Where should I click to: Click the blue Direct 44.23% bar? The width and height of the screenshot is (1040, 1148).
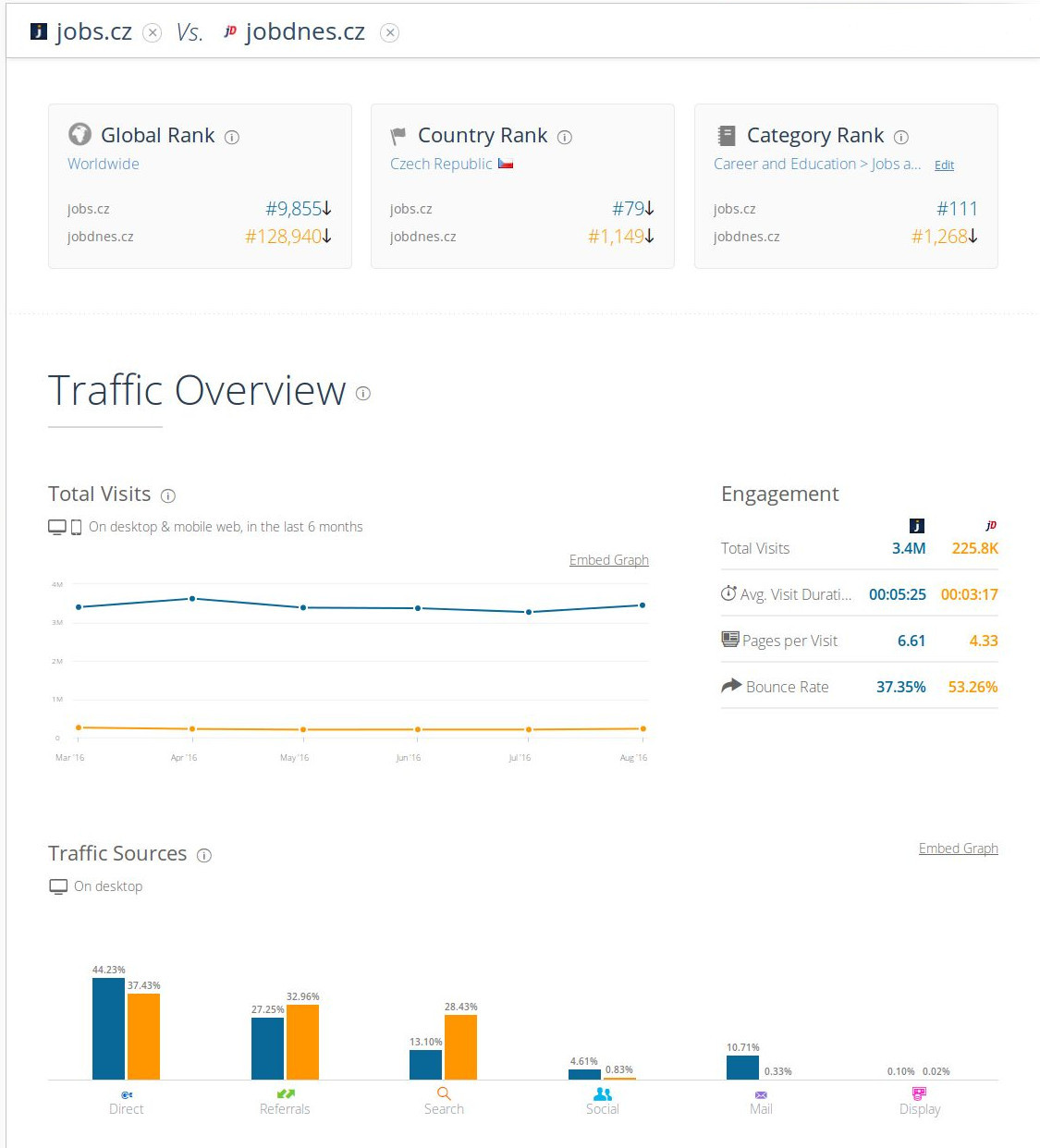108,1028
